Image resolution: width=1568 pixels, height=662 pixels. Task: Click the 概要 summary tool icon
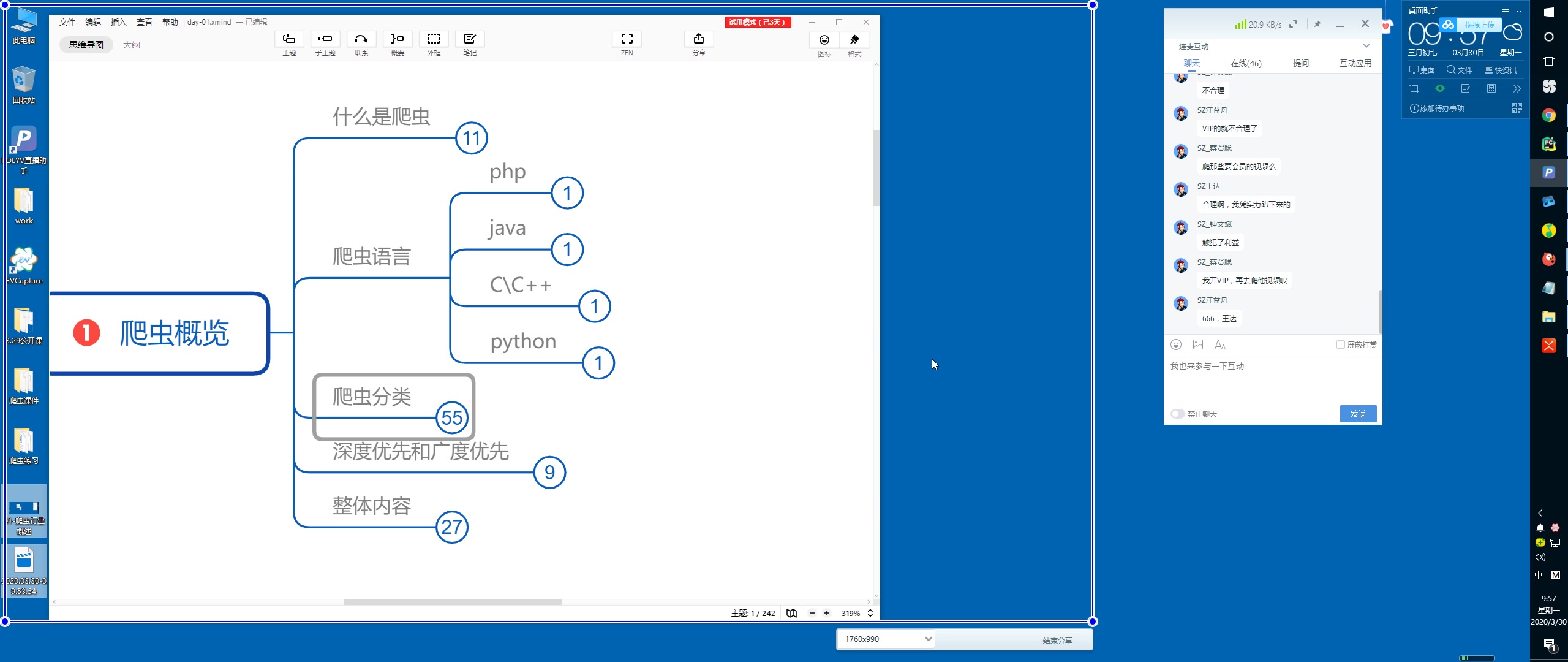pos(398,39)
